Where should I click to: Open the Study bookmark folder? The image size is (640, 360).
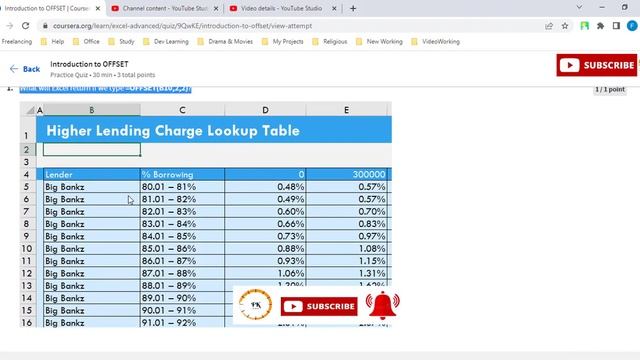pos(122,42)
